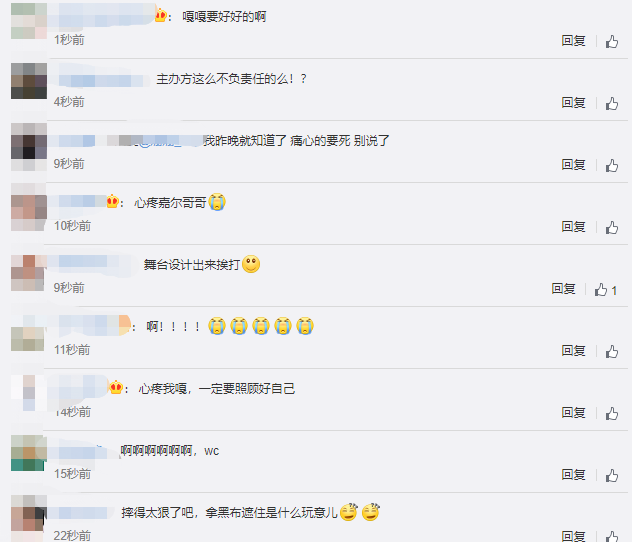Reply to the comment posted 10秒前
The width and height of the screenshot is (632, 542).
pyautogui.click(x=574, y=227)
